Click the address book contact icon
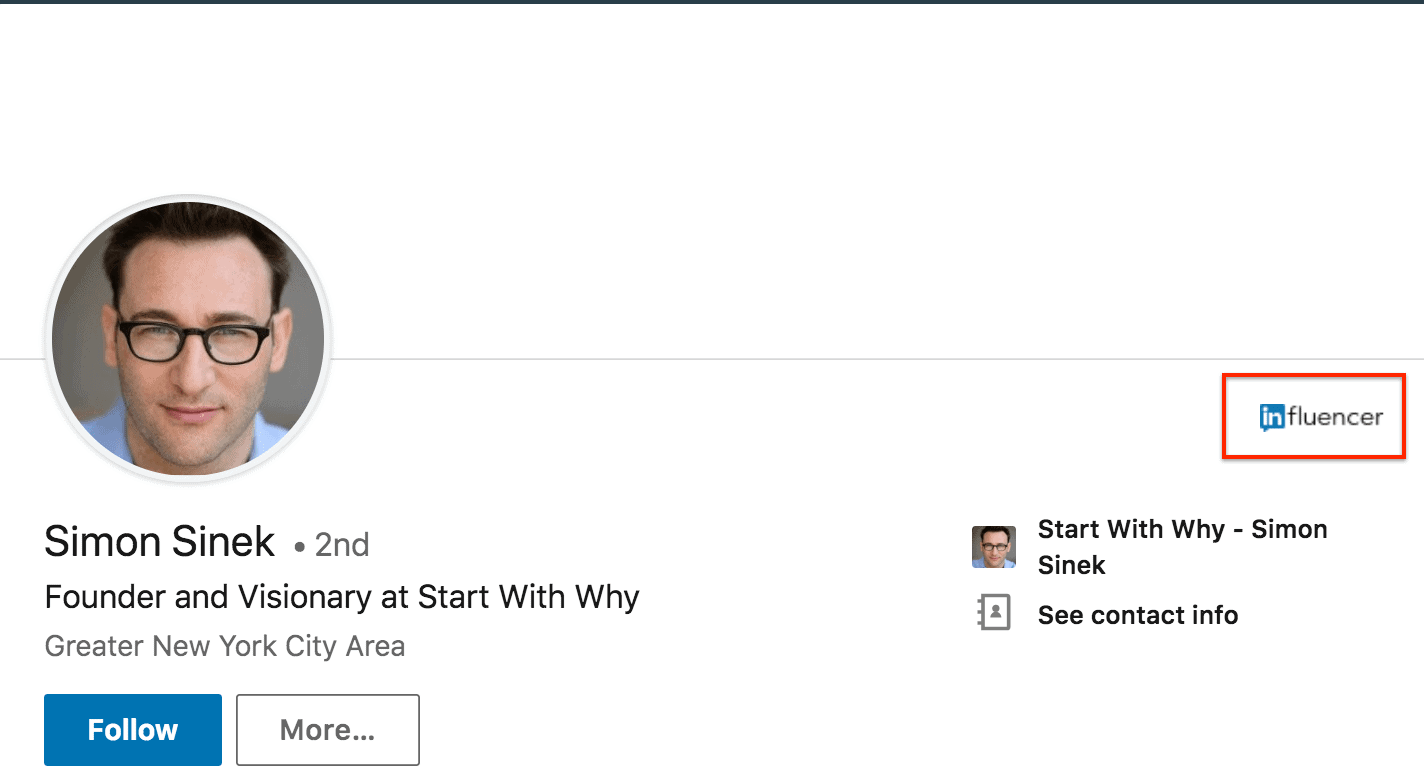The height and width of the screenshot is (784, 1424). [994, 612]
